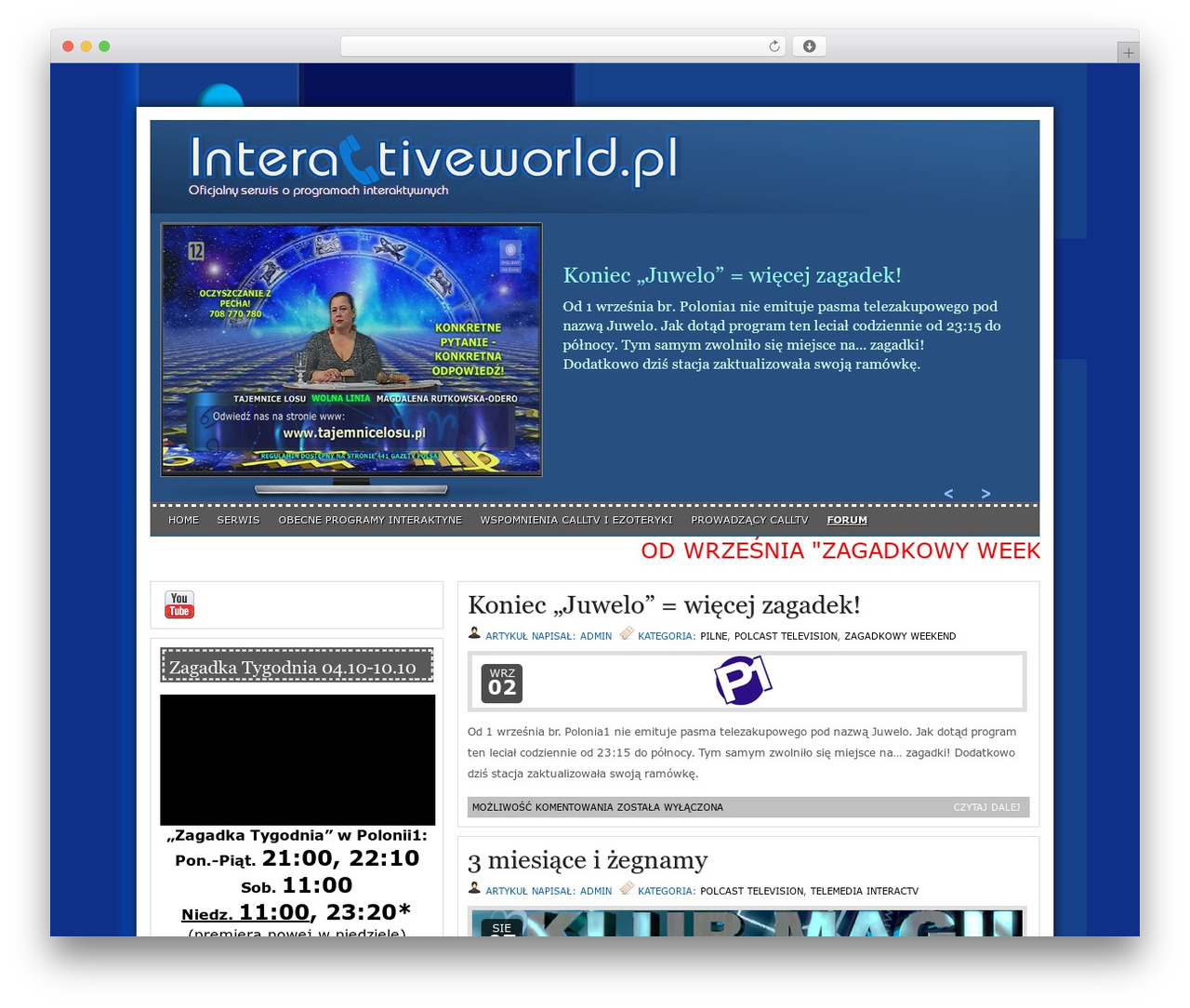
Task: Click the Niedz. 11:00 schedule link
Action: 245,913
